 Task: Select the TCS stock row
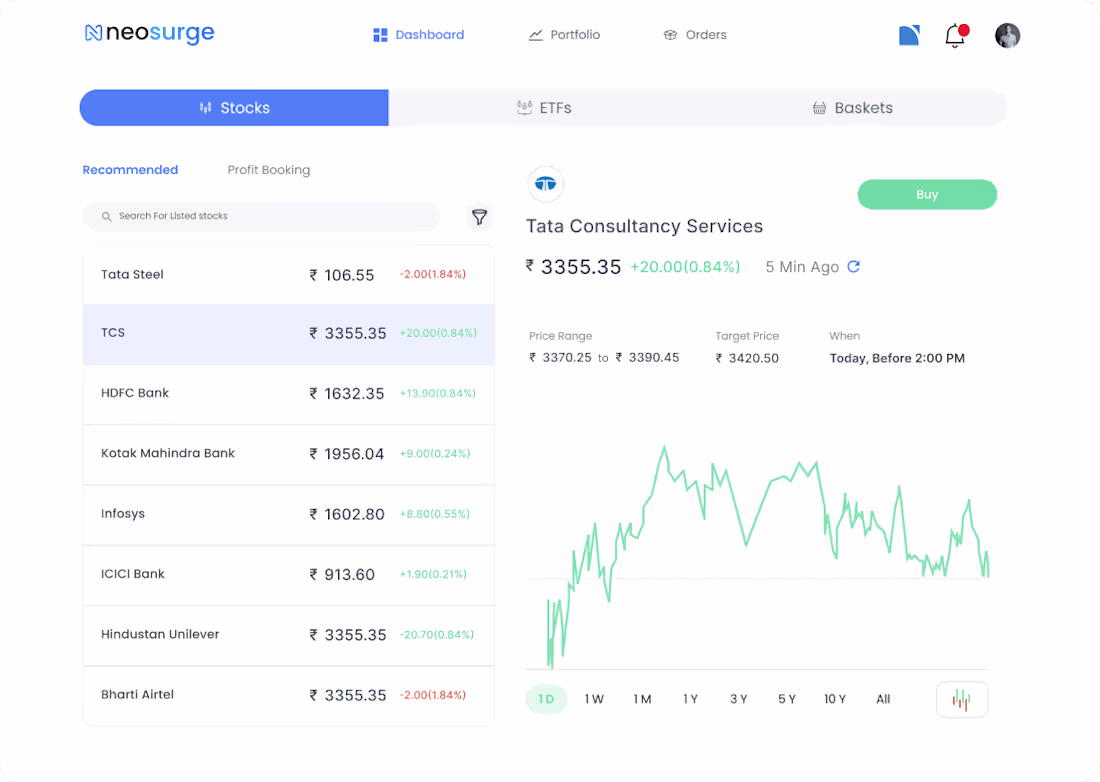288,334
